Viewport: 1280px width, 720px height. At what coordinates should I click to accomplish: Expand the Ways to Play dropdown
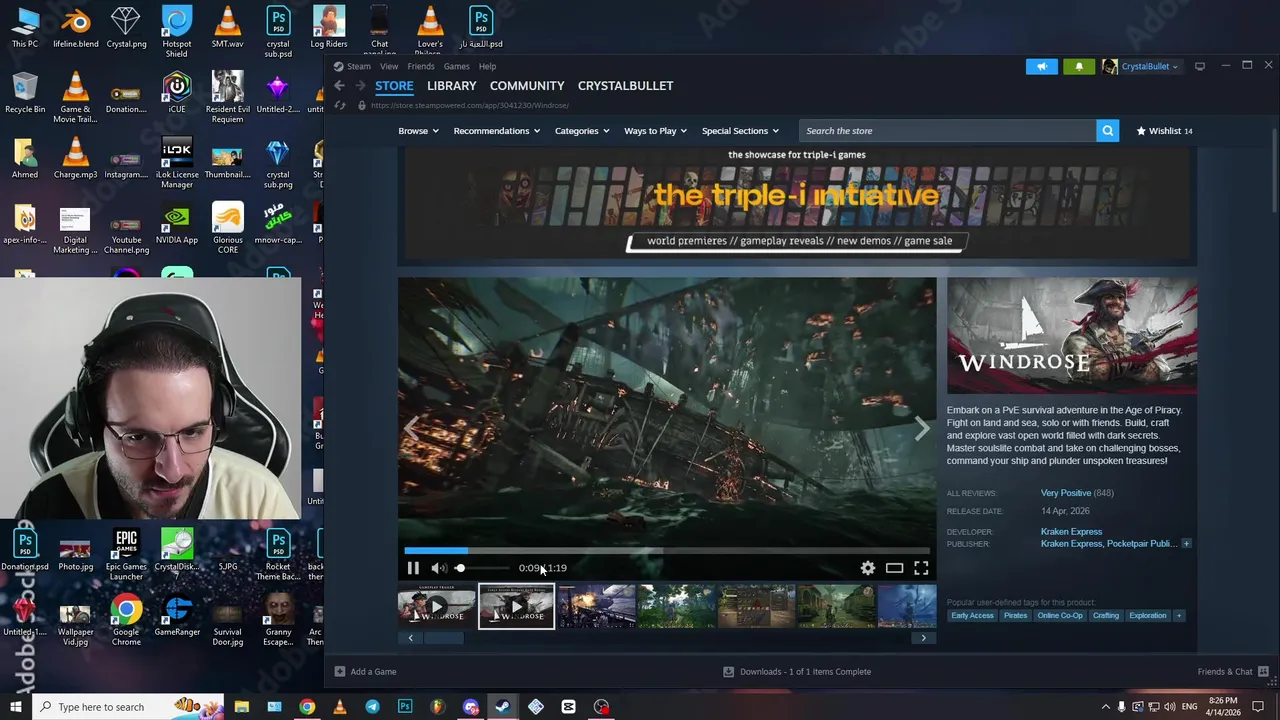(x=655, y=131)
